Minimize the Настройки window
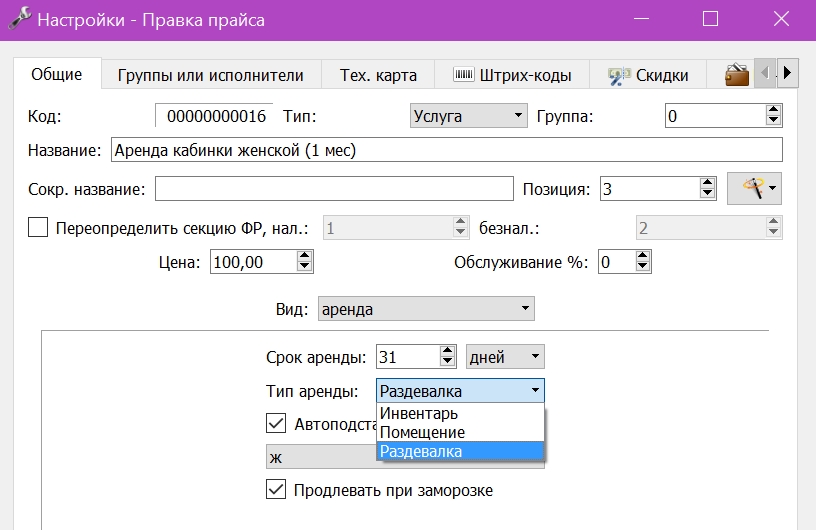This screenshot has width=816, height=530. tap(641, 19)
